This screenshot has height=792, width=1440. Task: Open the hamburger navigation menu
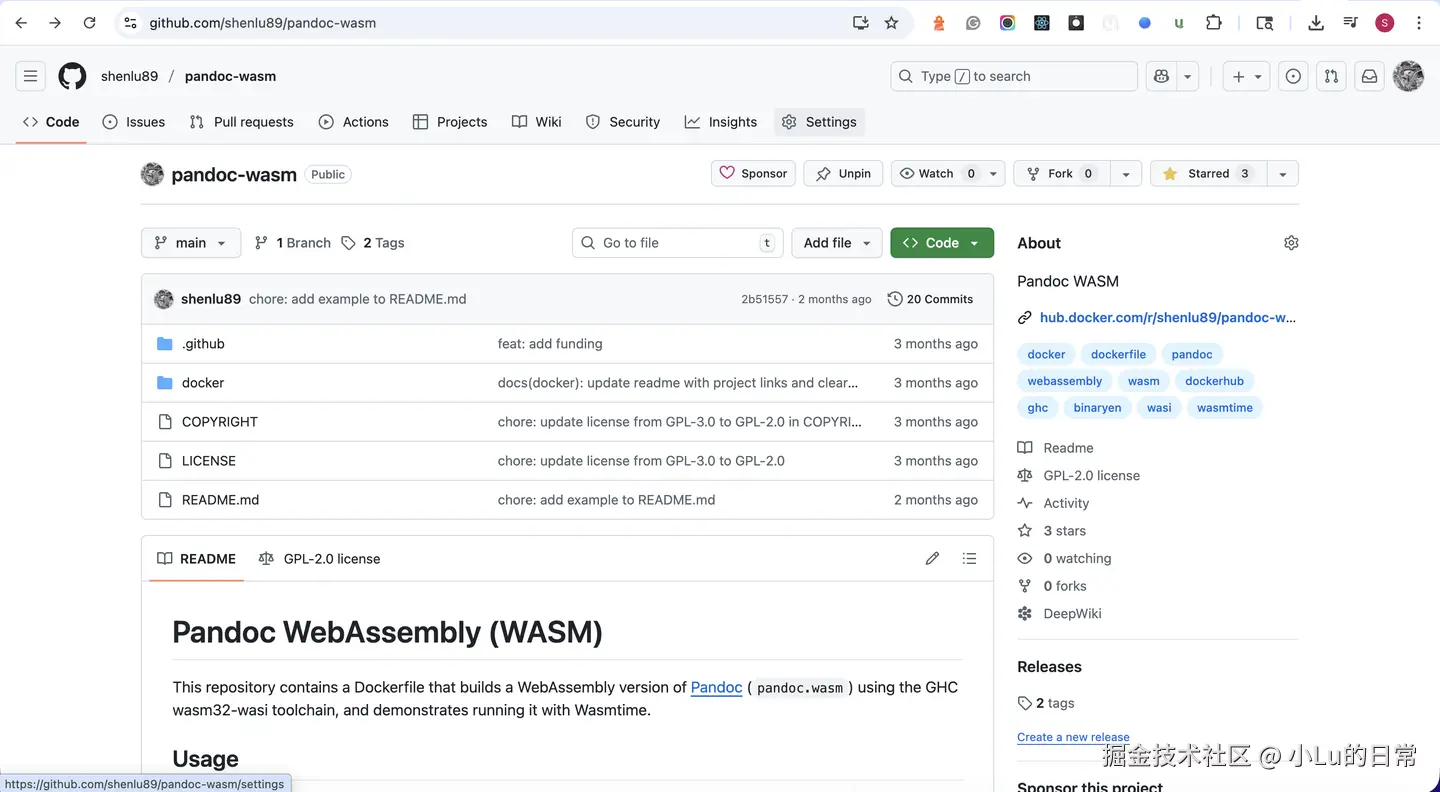30,76
